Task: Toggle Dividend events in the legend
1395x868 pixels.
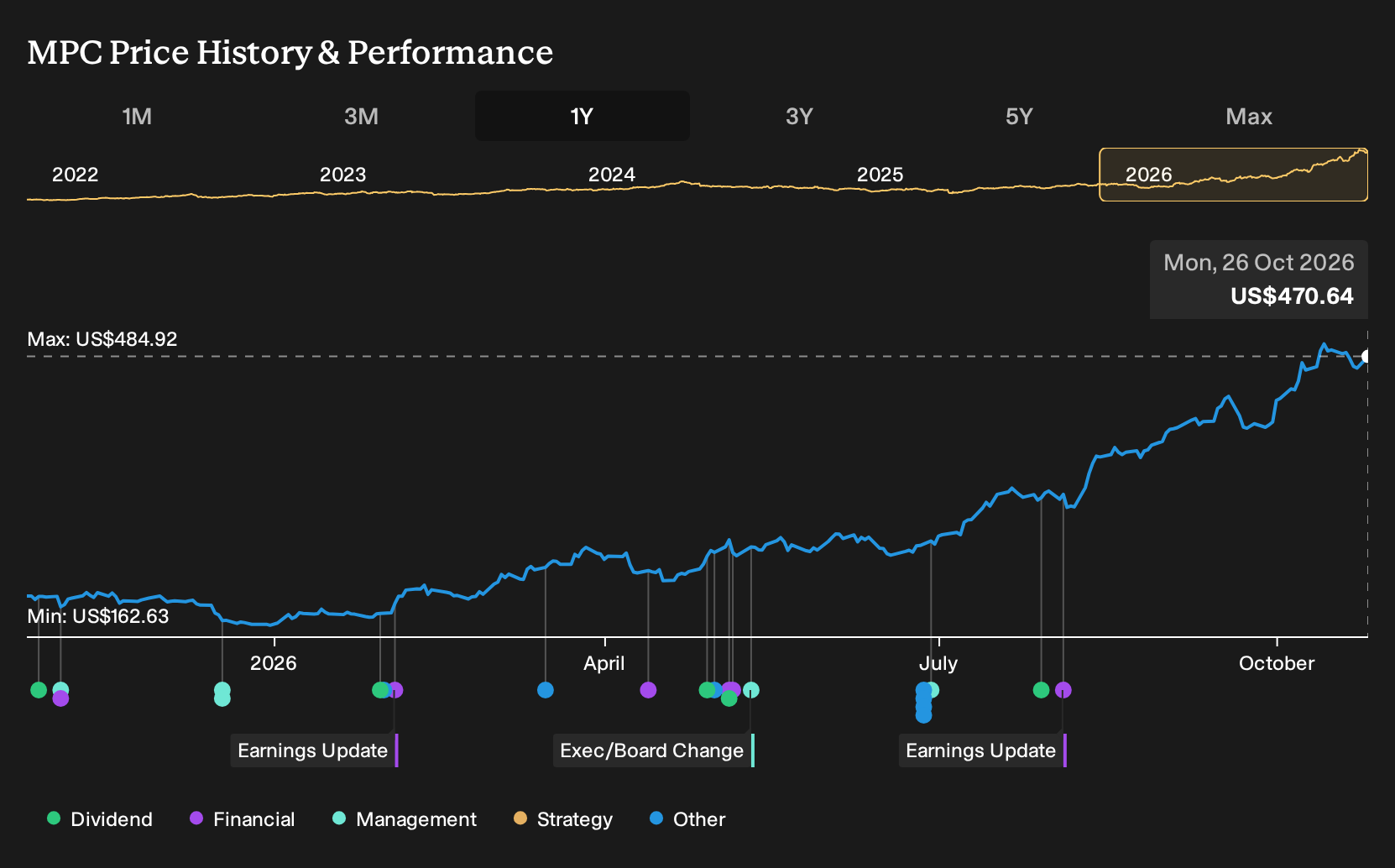Action: 100,819
